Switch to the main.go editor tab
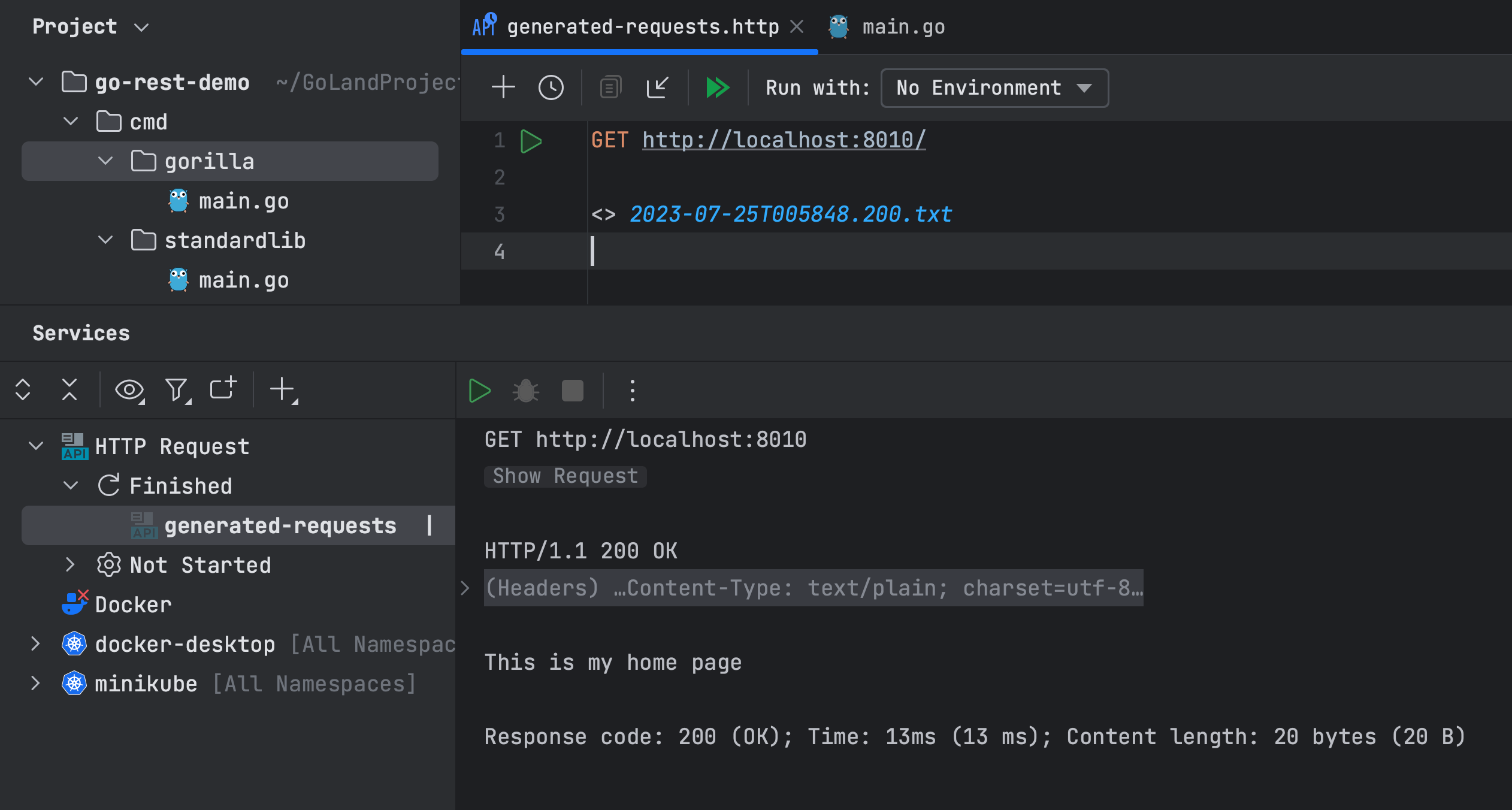This screenshot has height=810, width=1512. tap(903, 27)
